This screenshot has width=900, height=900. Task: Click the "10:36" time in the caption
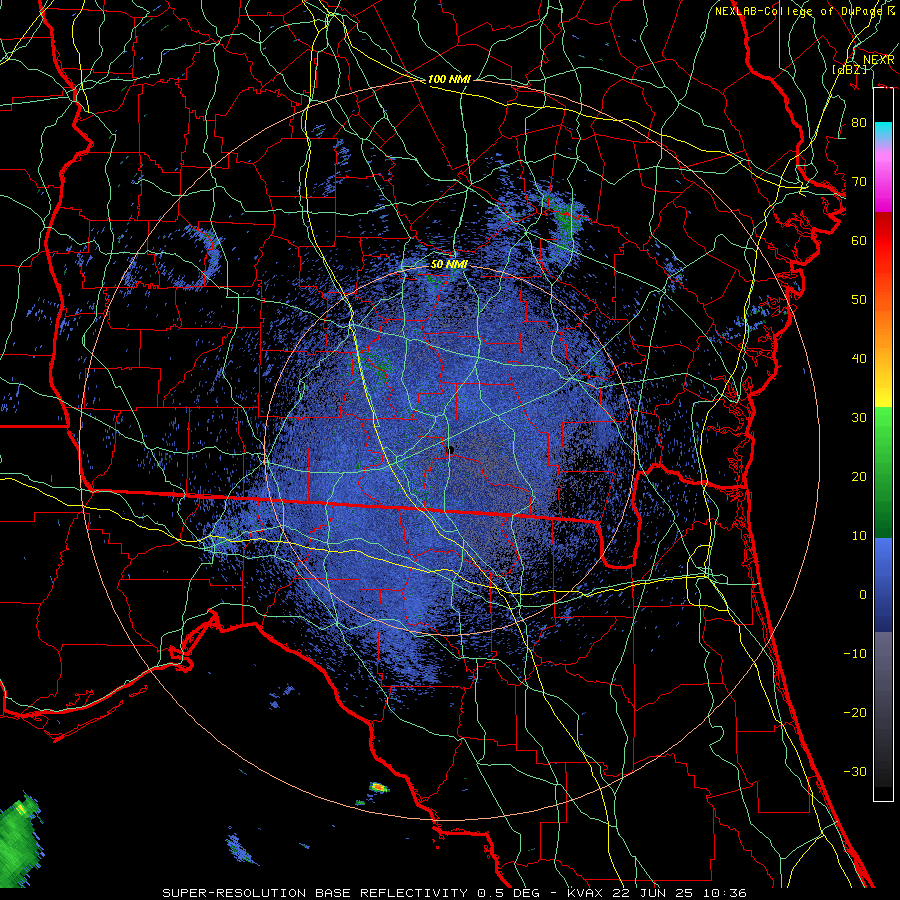(725, 893)
